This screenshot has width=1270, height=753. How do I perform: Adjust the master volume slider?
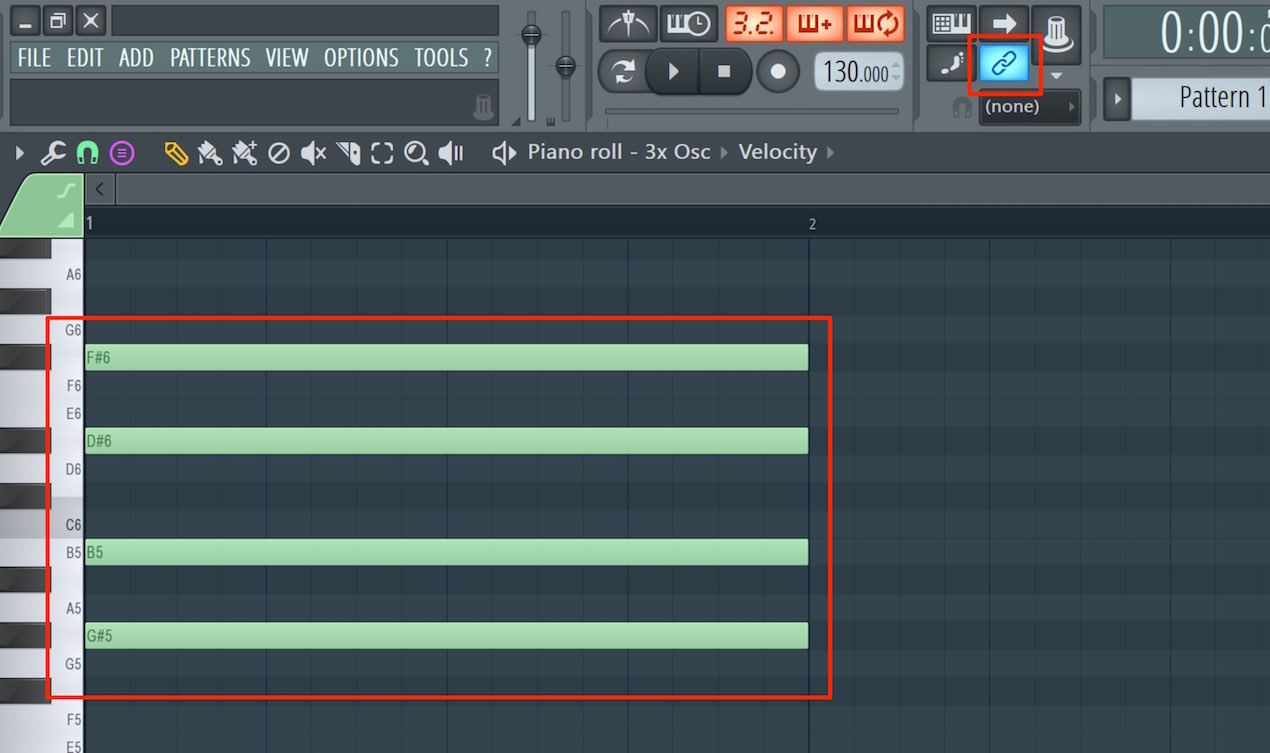(x=531, y=66)
